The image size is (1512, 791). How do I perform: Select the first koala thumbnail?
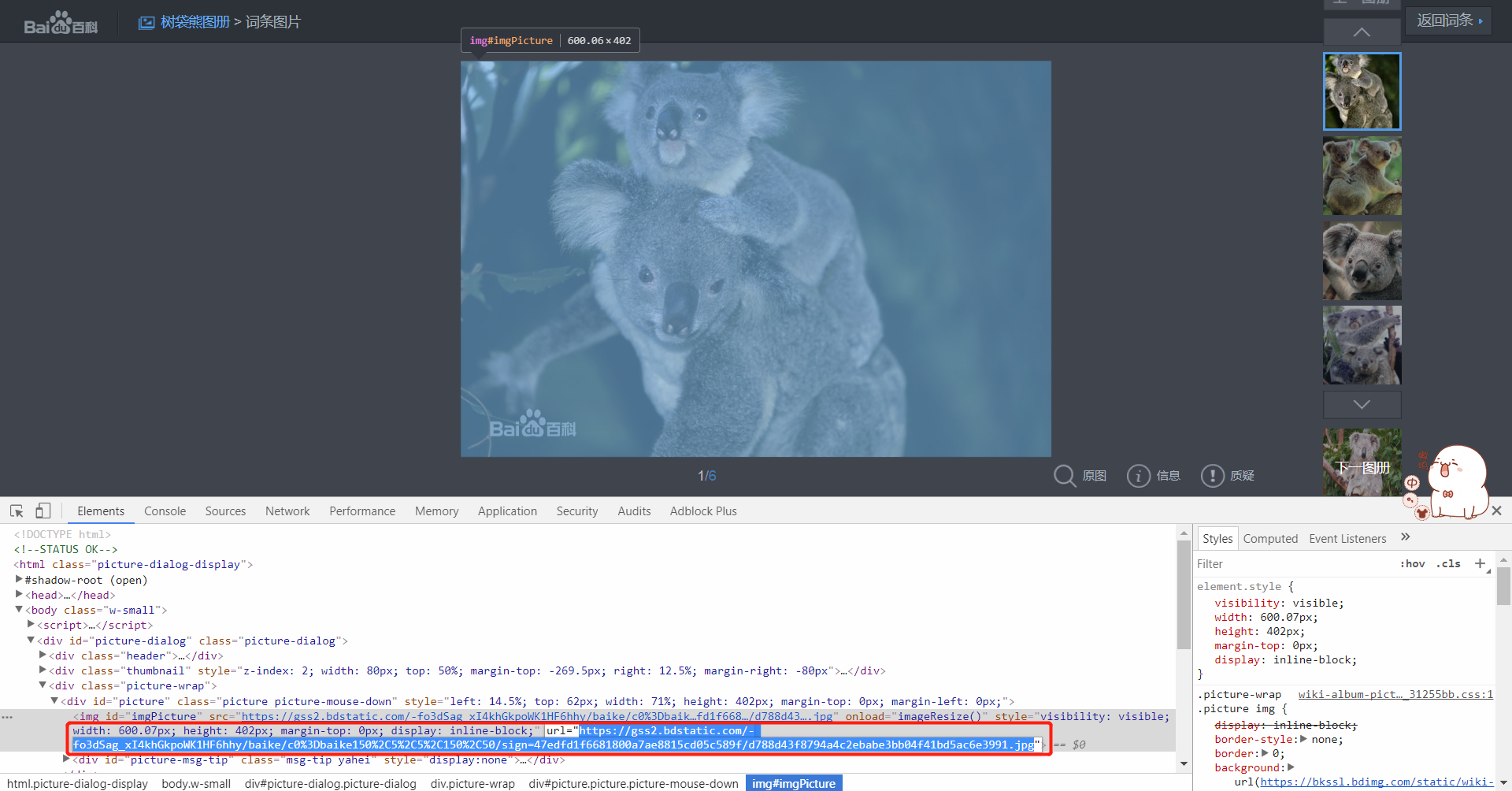click(1362, 91)
